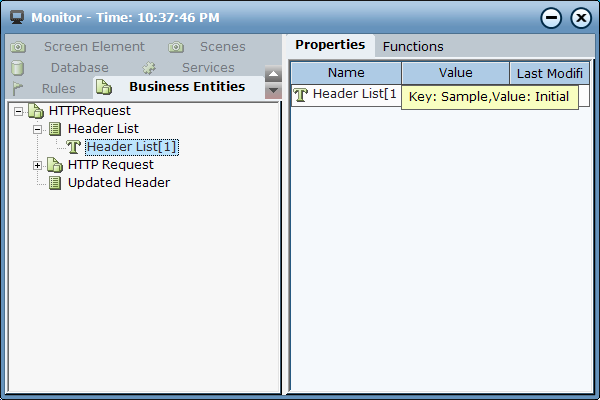600x400 pixels.
Task: Click the Header List[1] text icon
Action: pyautogui.click(x=74, y=147)
